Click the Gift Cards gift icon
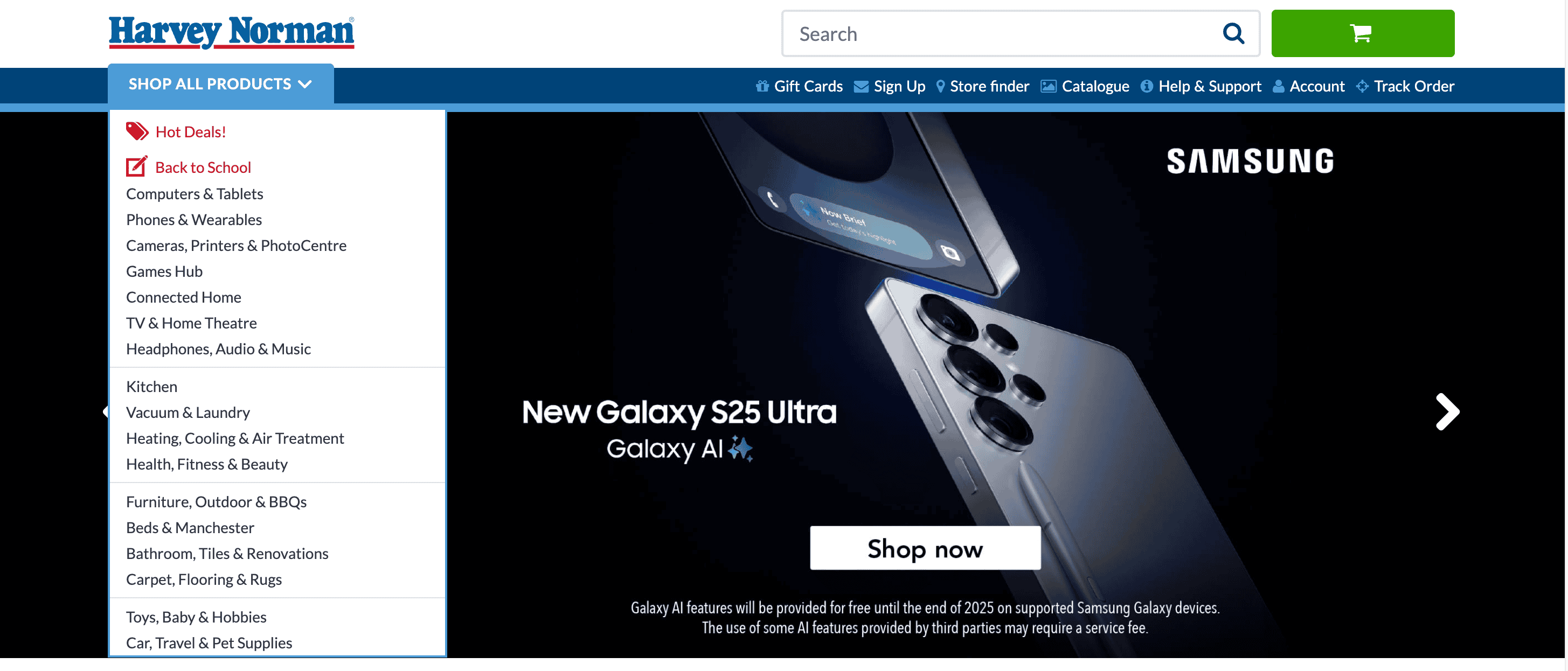The image size is (1568, 671). tap(762, 86)
